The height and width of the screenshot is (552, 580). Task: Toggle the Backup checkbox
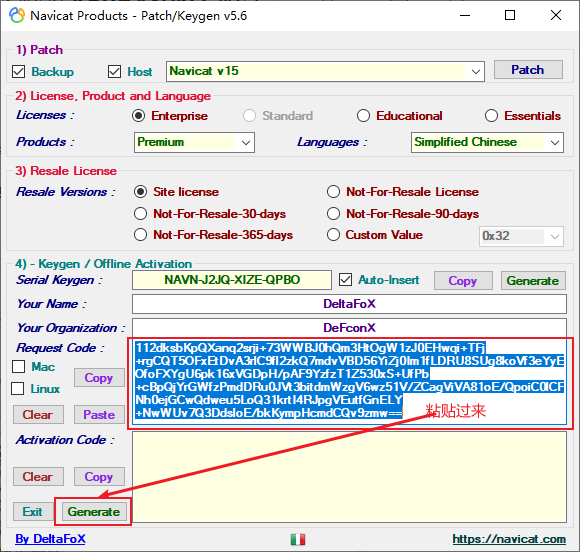pos(18,71)
